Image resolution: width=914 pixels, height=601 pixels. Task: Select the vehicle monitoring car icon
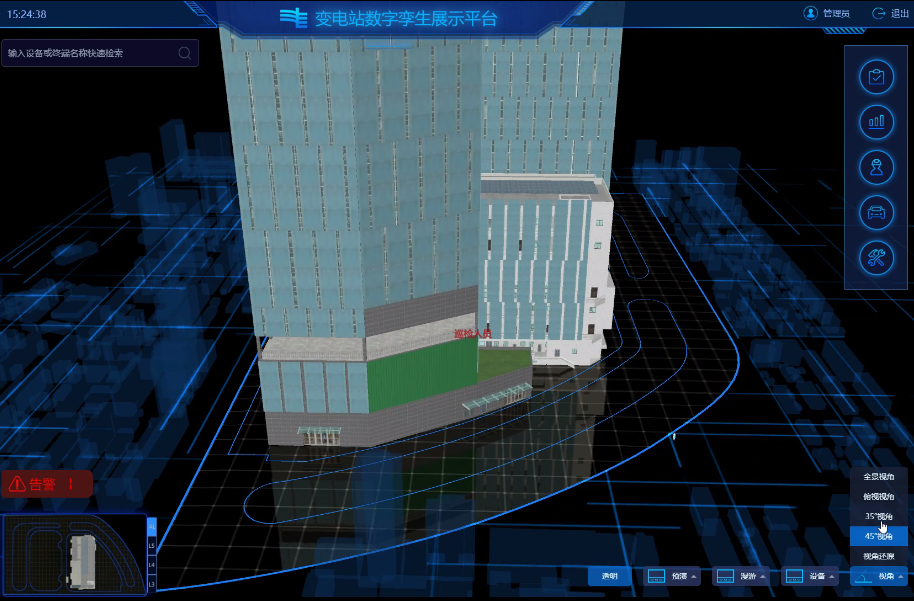click(x=875, y=213)
